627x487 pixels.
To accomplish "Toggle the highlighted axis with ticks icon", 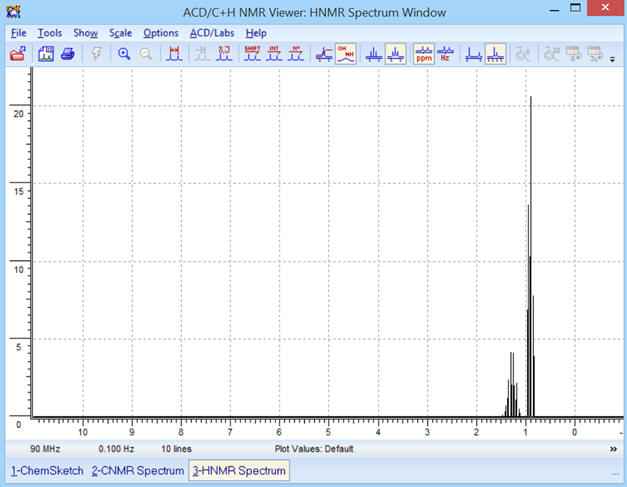I will click(495, 54).
